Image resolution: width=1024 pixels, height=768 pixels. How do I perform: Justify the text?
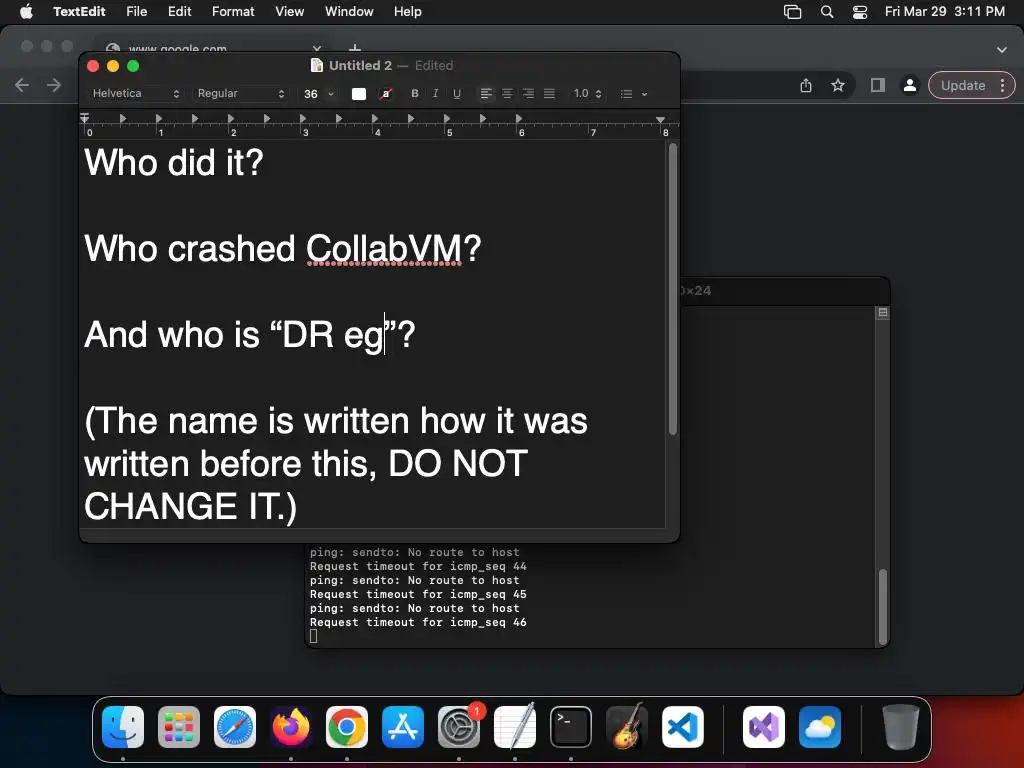click(x=549, y=93)
